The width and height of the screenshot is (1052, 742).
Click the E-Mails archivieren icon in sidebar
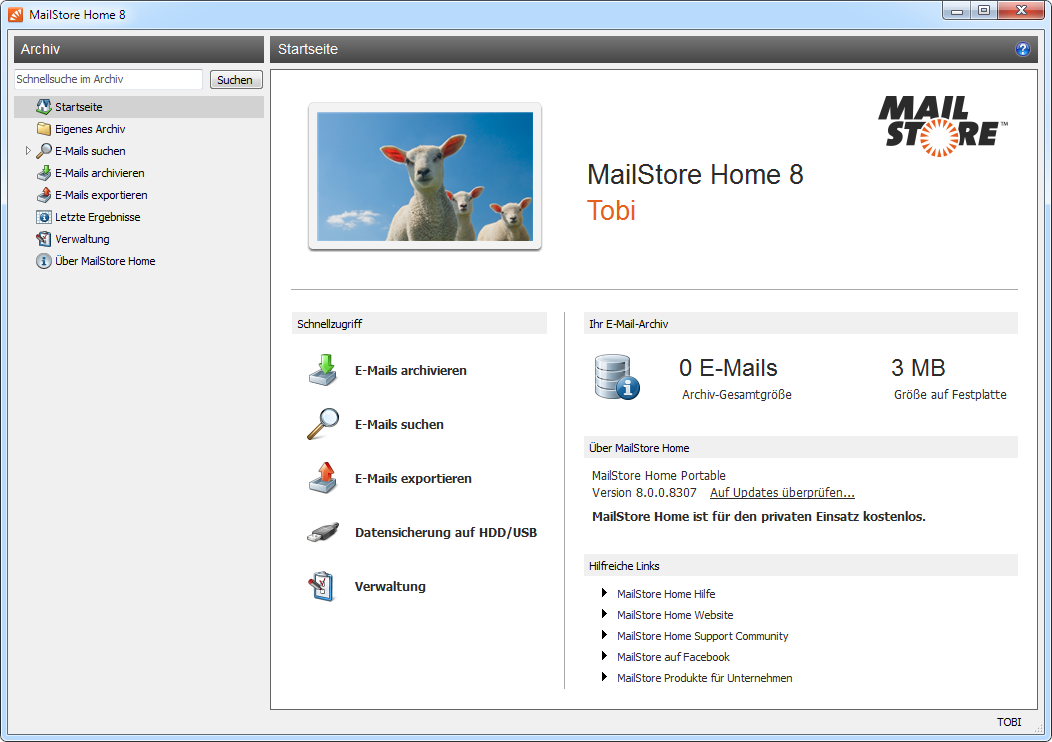(44, 173)
